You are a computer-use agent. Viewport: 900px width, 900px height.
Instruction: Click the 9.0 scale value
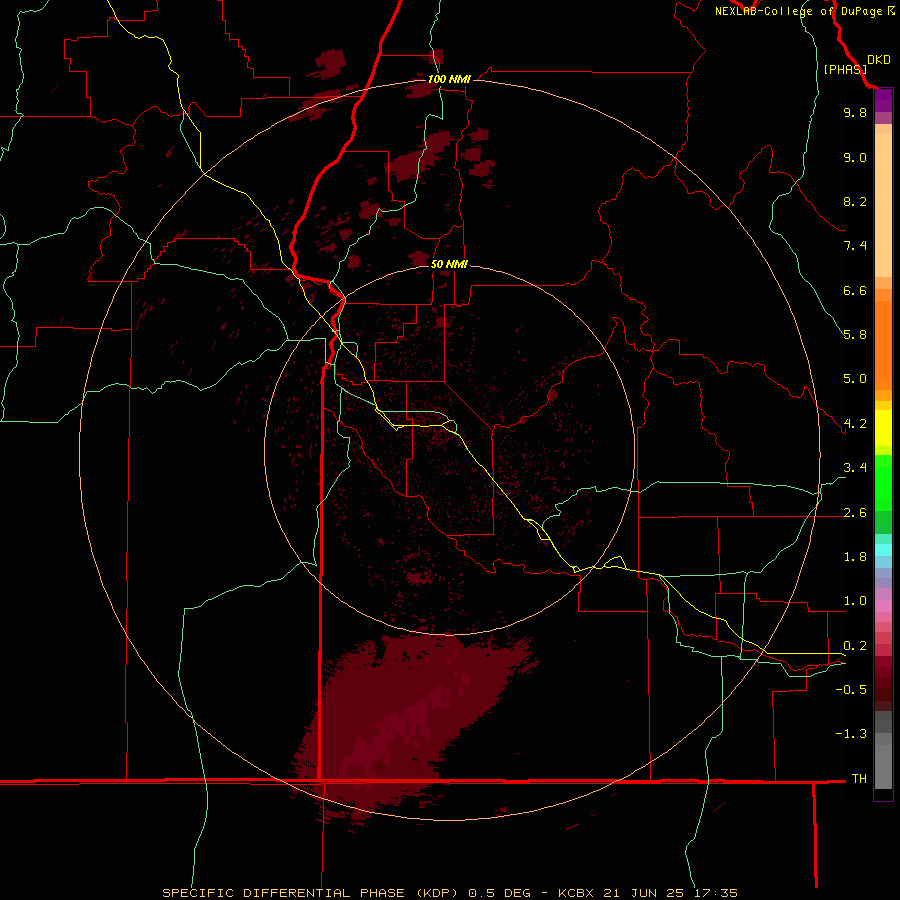[x=855, y=157]
